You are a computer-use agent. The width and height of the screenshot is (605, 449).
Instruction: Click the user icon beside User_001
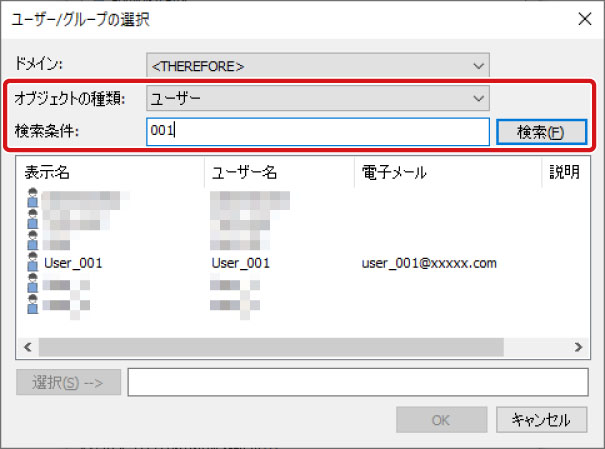[x=32, y=263]
